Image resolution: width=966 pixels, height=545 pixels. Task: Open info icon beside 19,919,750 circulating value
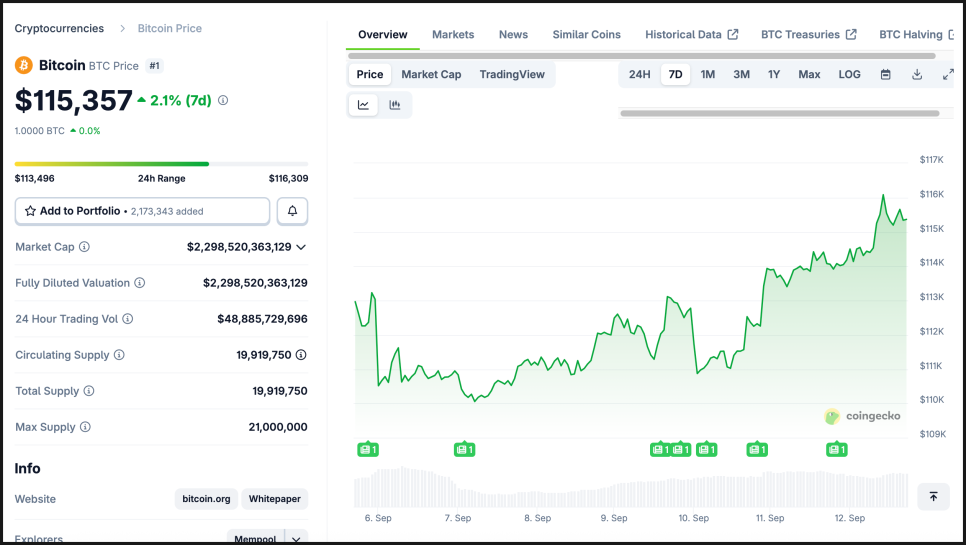point(301,355)
